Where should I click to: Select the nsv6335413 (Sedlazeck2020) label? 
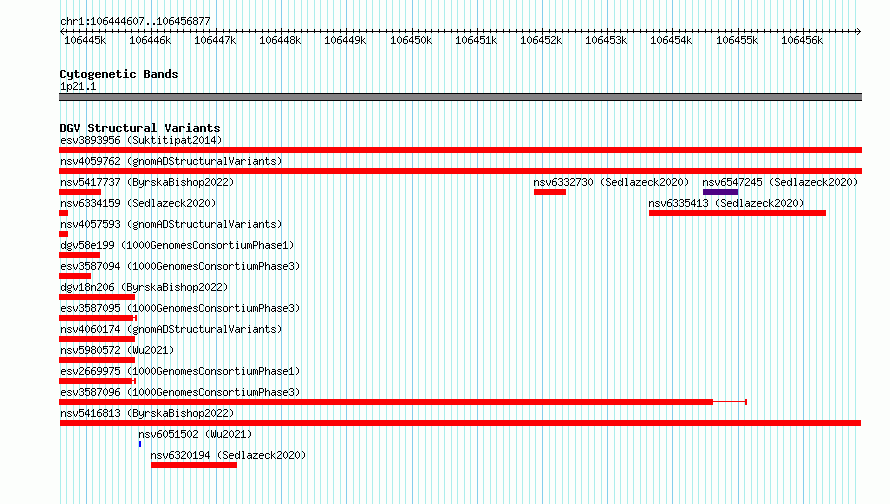pos(726,203)
